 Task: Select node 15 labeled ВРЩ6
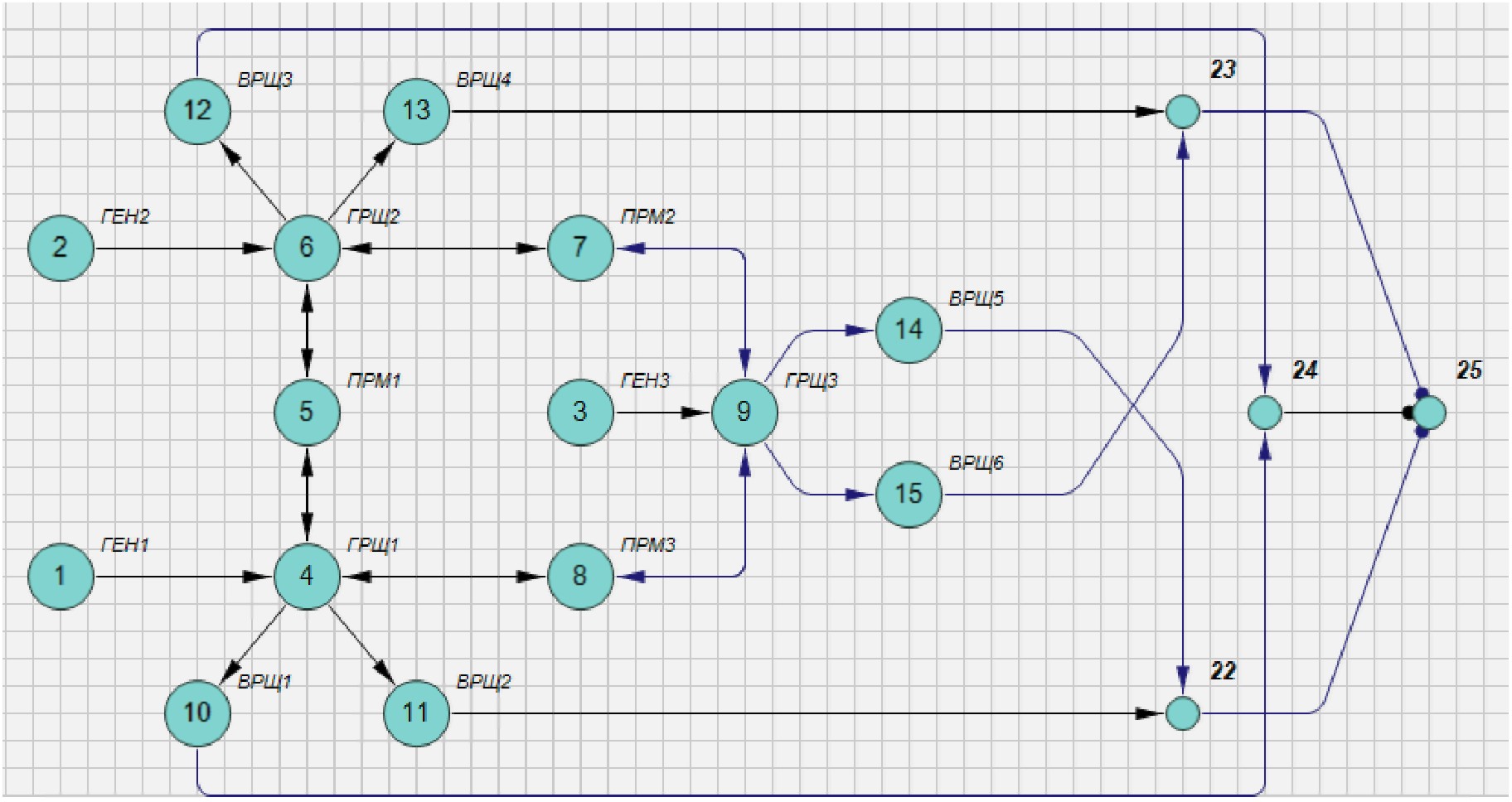[909, 495]
